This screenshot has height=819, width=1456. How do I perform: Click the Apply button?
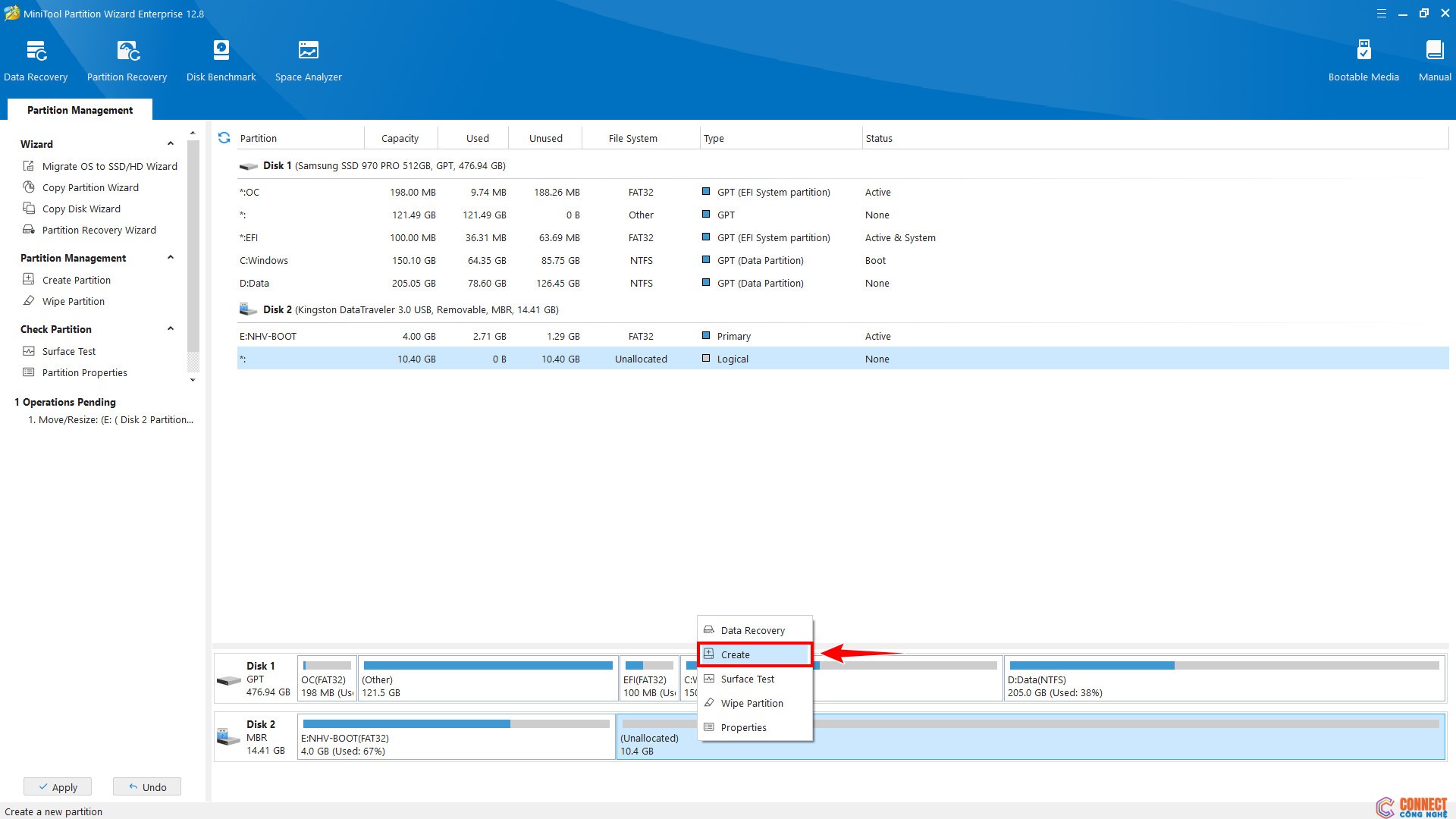tap(58, 786)
